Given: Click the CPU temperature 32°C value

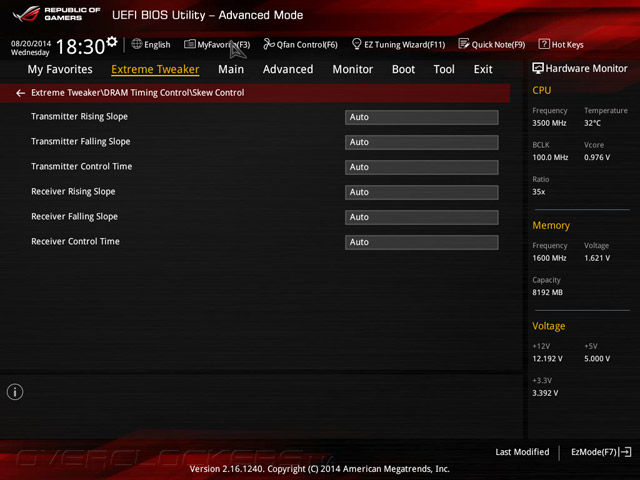Looking at the screenshot, I should point(592,123).
